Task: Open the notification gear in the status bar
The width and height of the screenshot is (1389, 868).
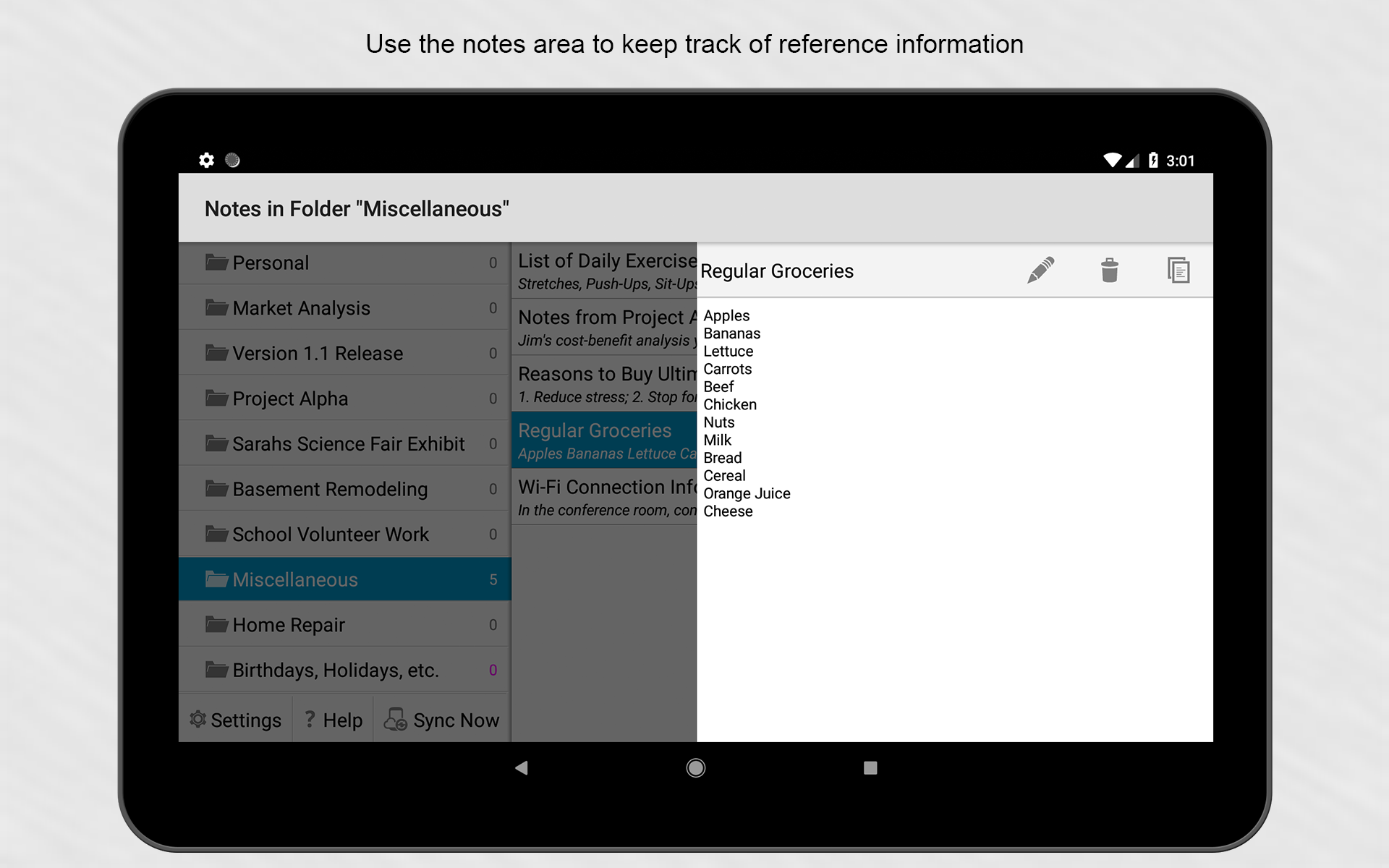Action: coord(207,160)
